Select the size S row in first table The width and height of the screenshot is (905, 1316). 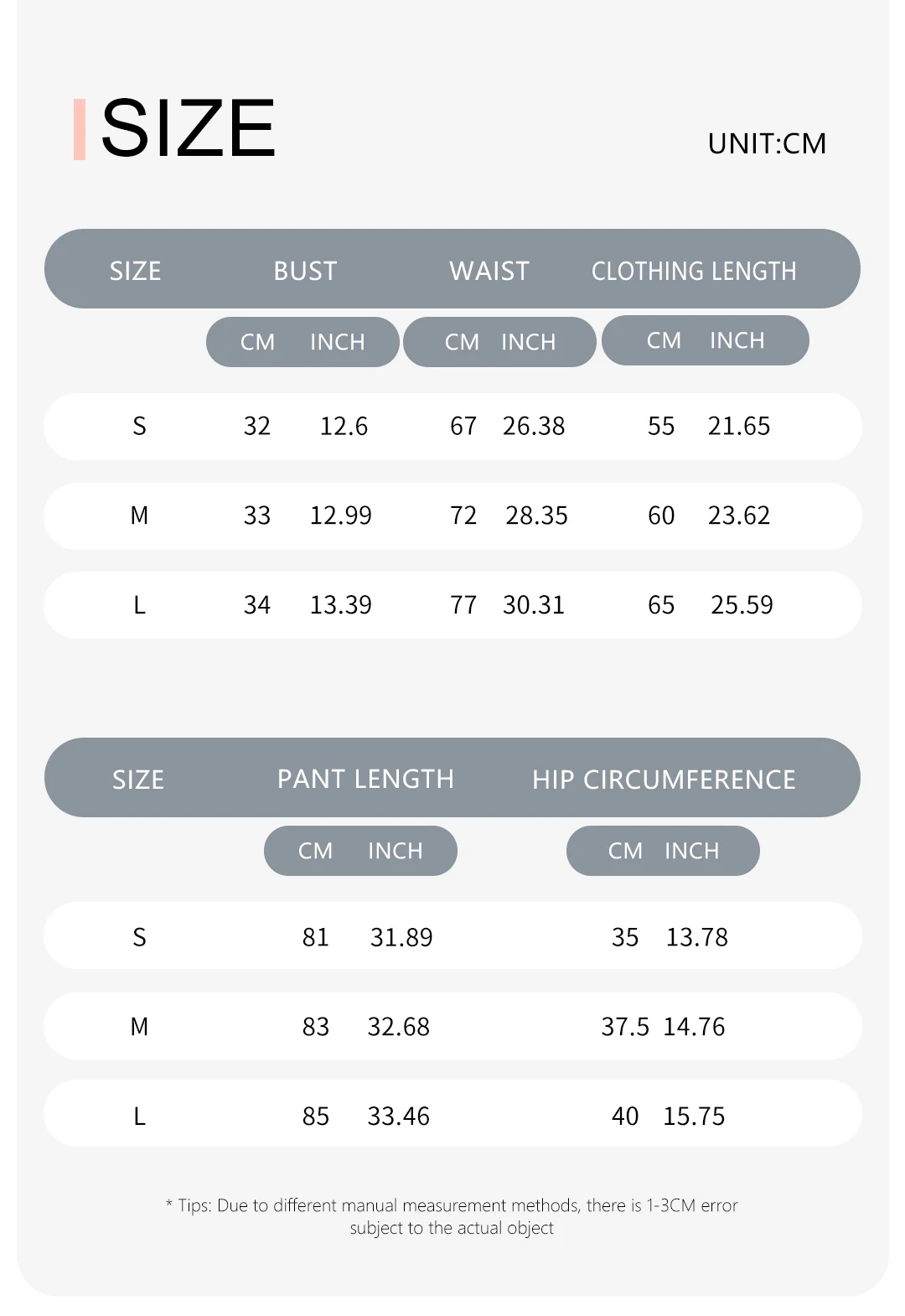tap(452, 427)
